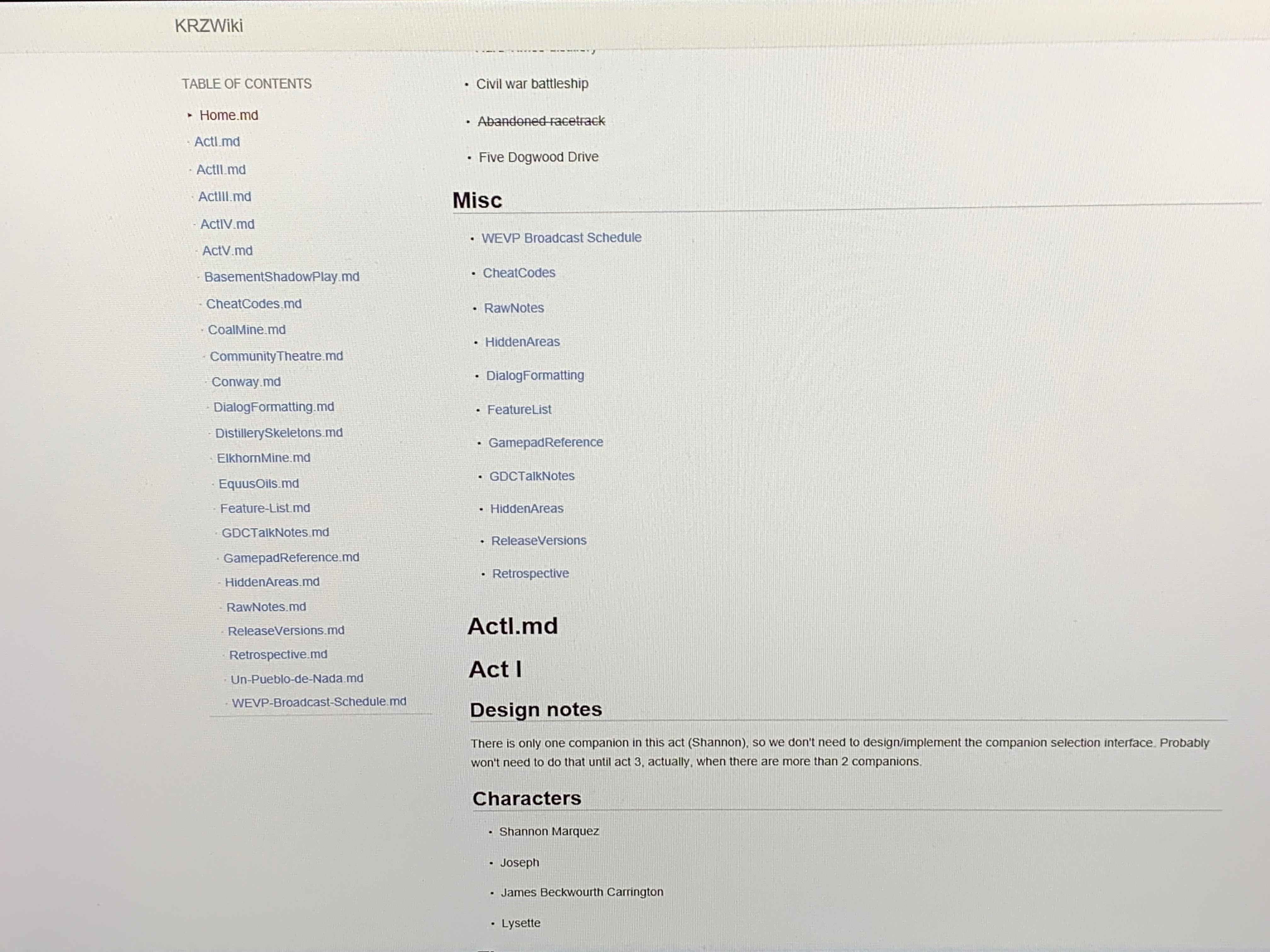Open the GDCTalkNotes link
This screenshot has width=1270, height=952.
coord(532,476)
